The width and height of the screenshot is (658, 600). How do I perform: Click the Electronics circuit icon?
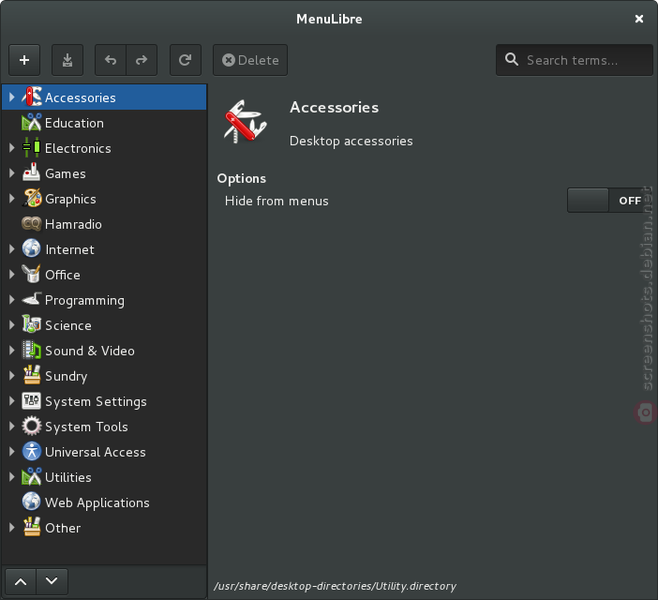(31, 147)
